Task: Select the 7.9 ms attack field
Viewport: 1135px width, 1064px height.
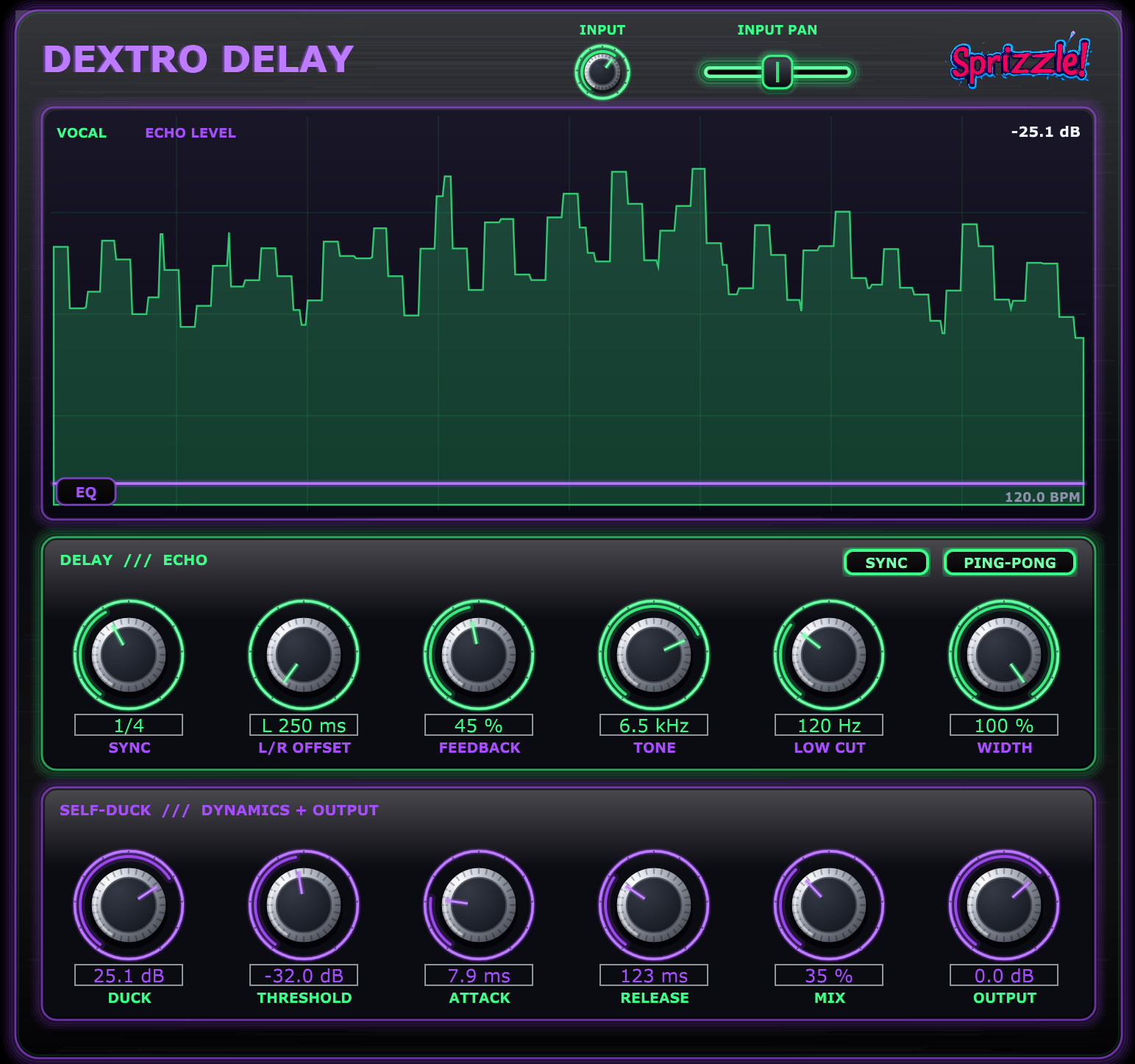Action: click(479, 975)
